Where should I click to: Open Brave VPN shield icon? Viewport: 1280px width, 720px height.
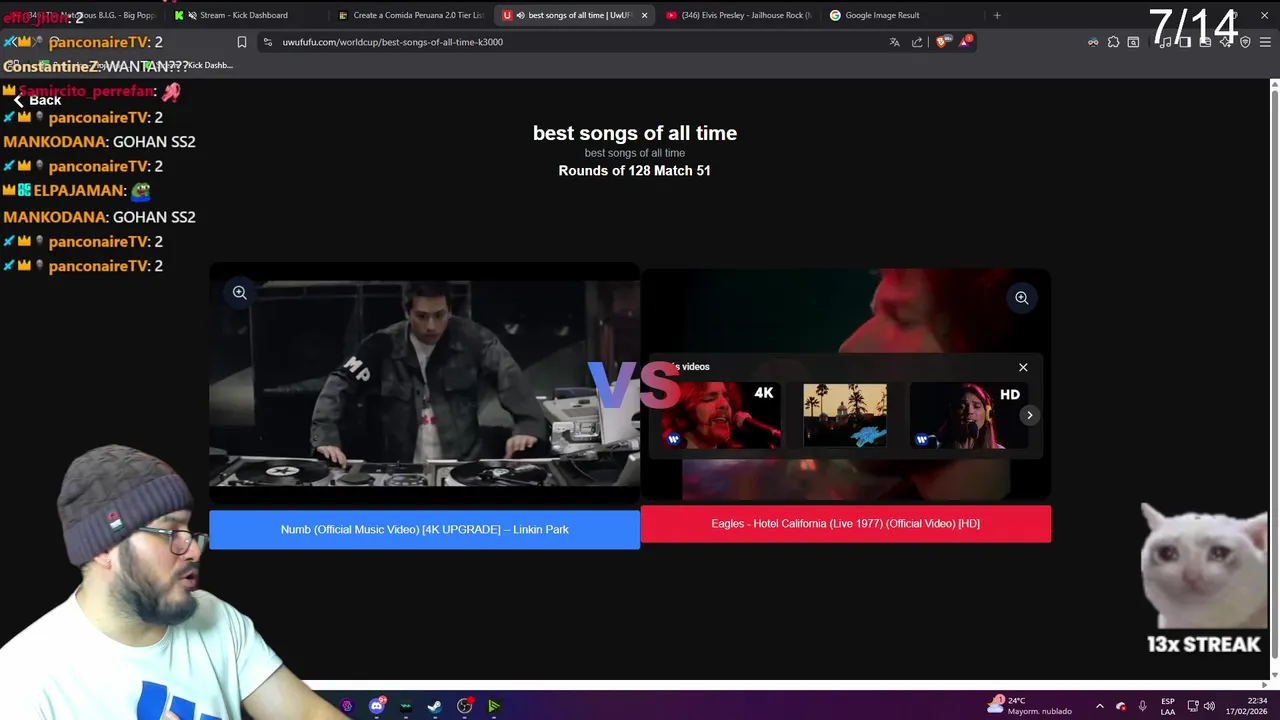point(1245,42)
